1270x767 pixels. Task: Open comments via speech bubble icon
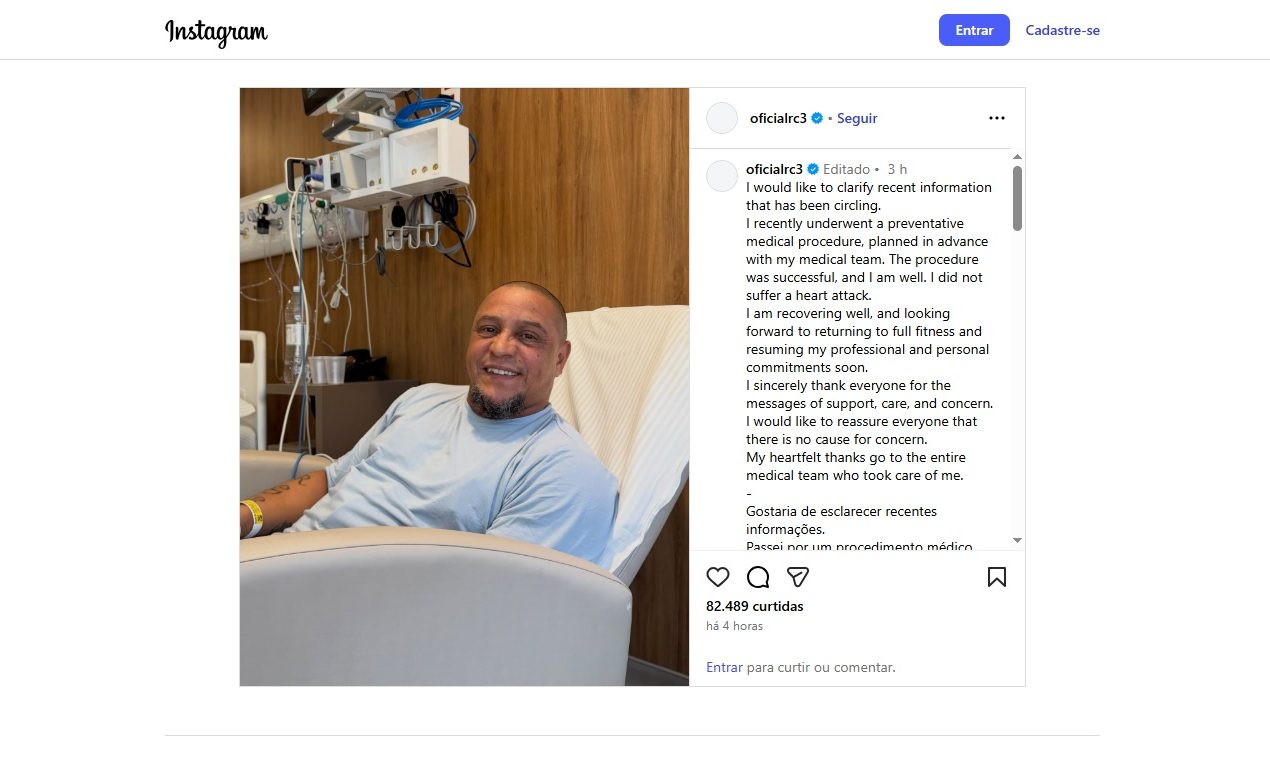758,577
